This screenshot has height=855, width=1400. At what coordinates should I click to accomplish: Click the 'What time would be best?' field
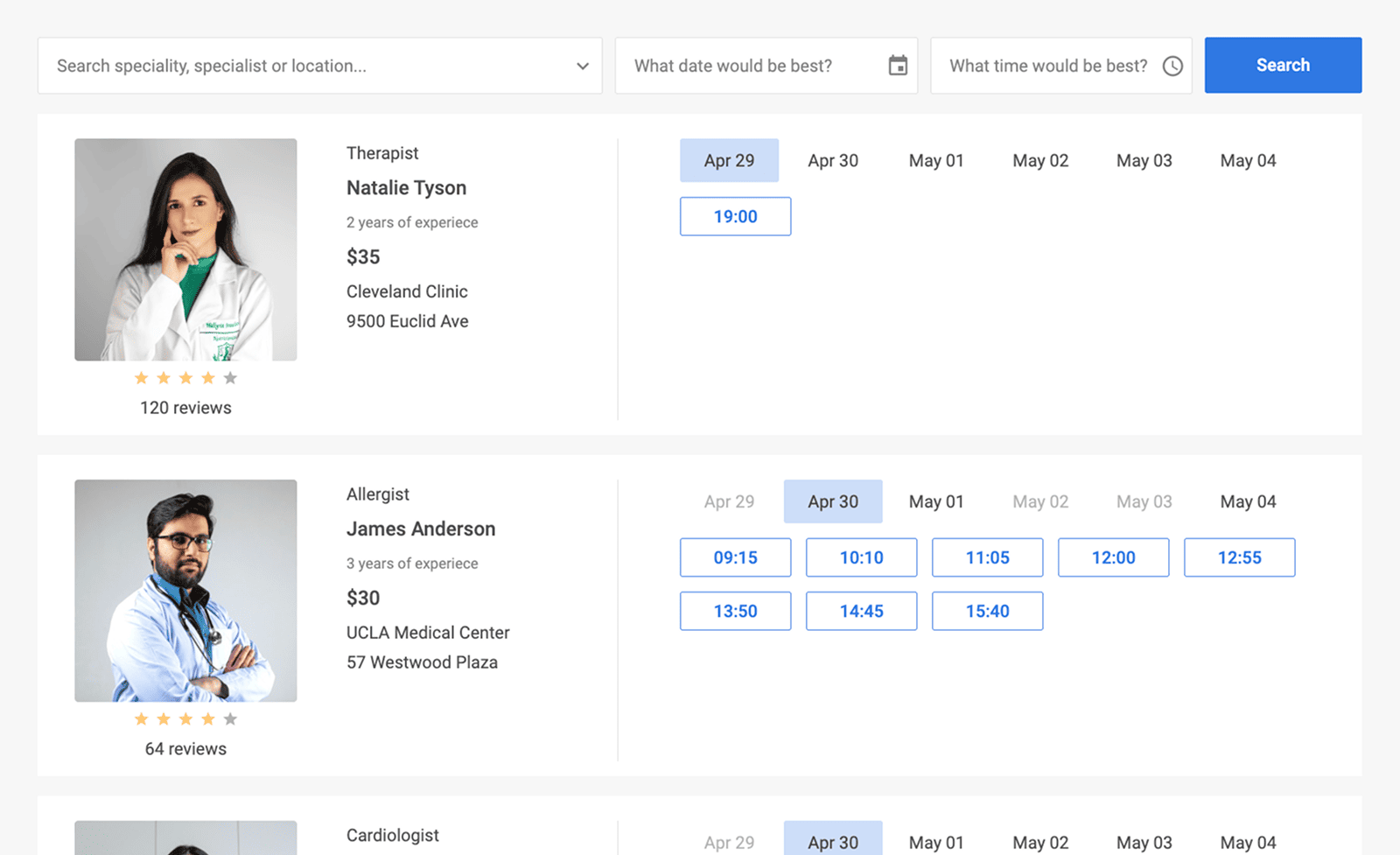click(x=1061, y=66)
